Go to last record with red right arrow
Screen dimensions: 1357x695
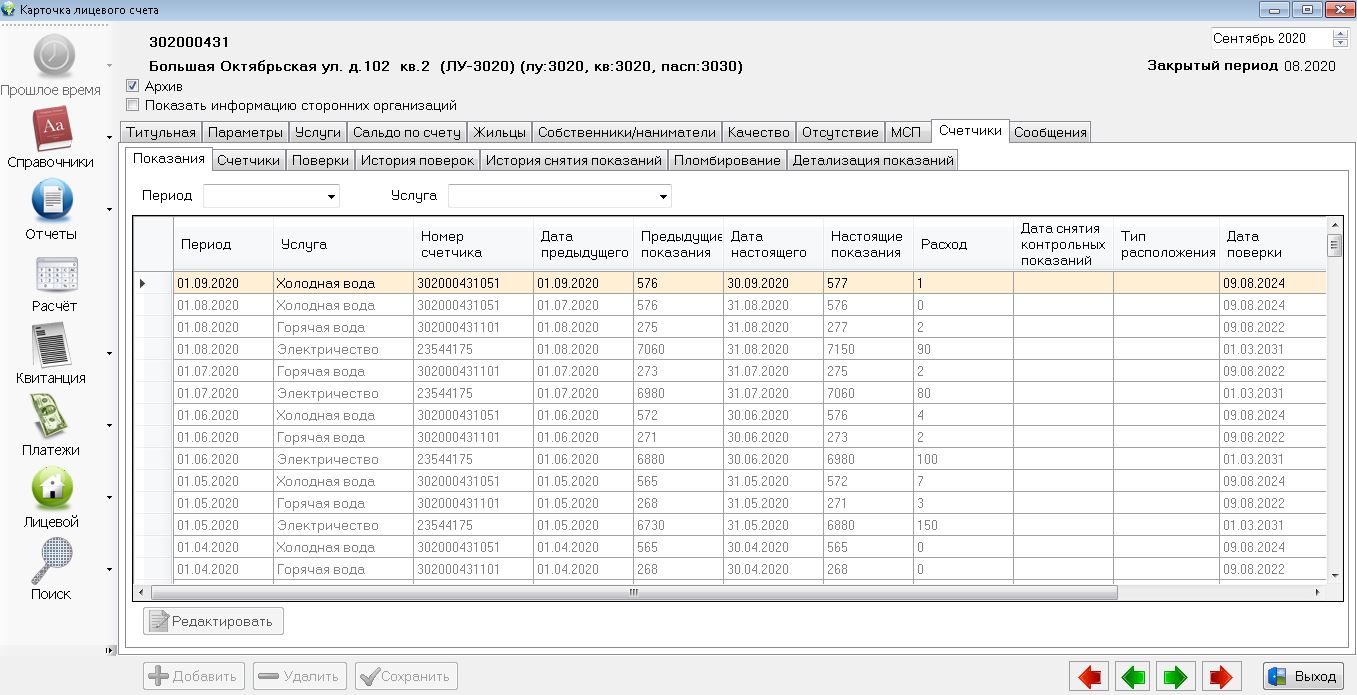pyautogui.click(x=1221, y=677)
